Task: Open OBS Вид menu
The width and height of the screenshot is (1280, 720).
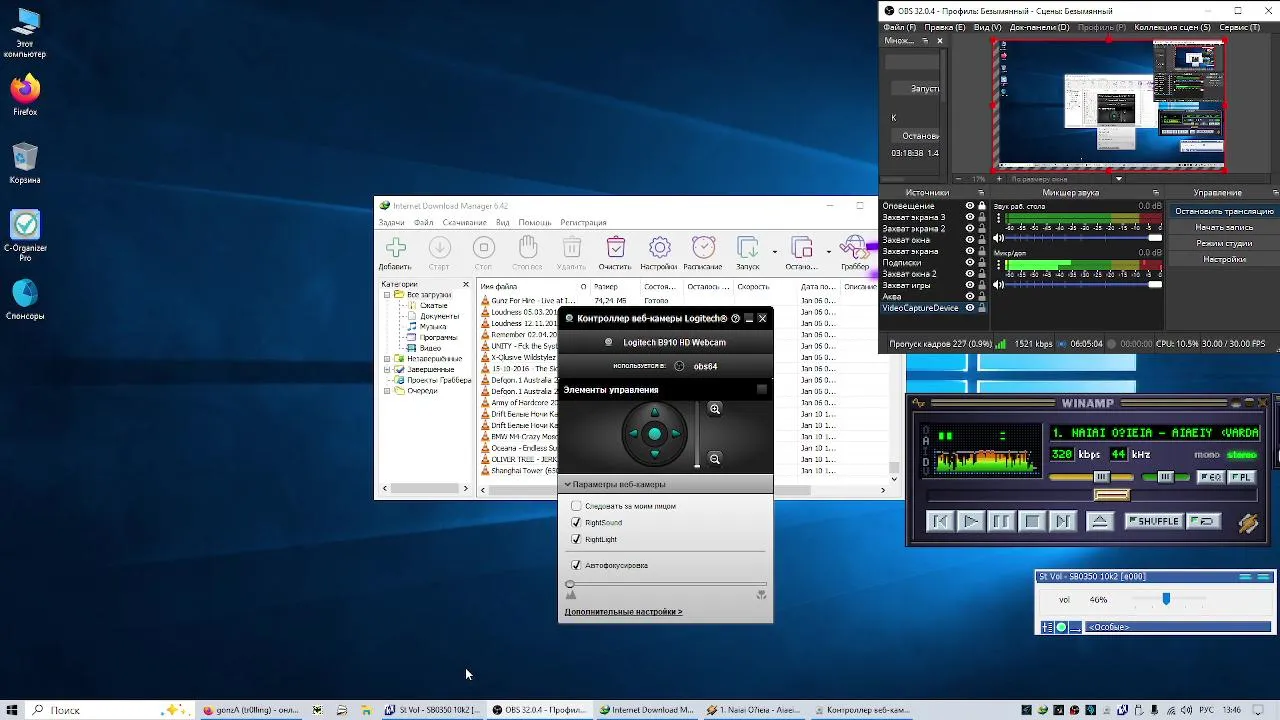Action: coord(987,28)
